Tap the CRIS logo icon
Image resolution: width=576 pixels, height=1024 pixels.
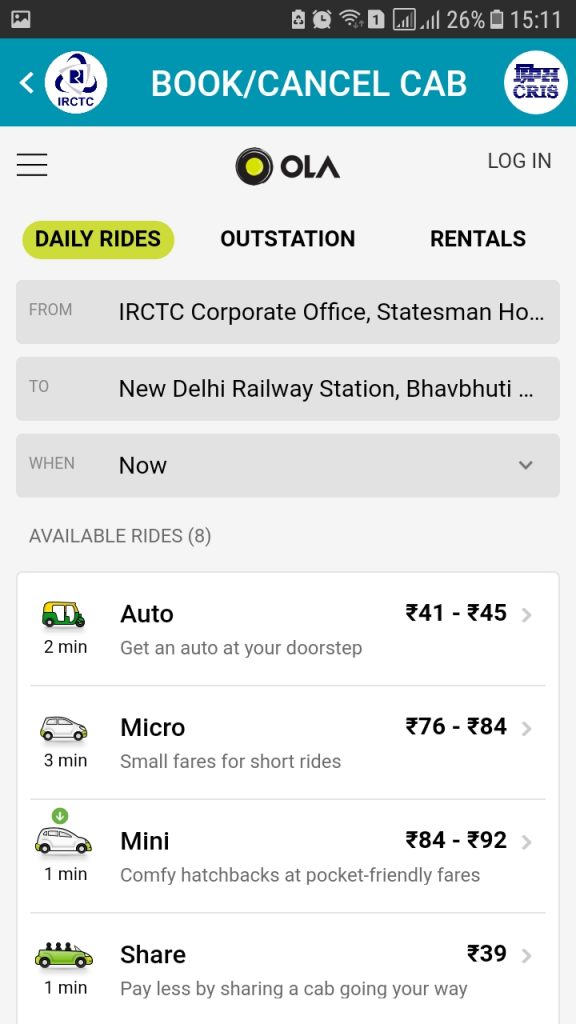coord(536,82)
